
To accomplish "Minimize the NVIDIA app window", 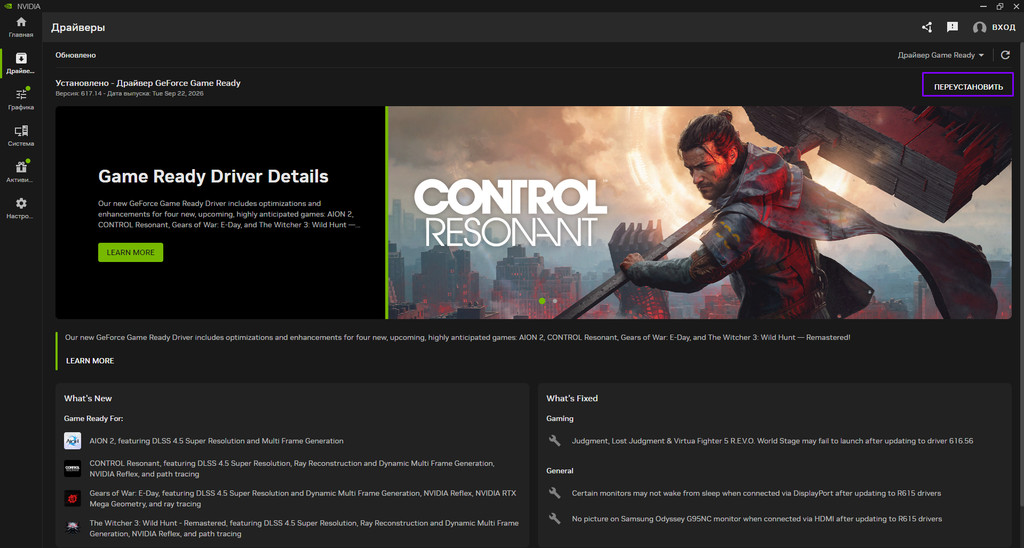I will (x=983, y=6).
